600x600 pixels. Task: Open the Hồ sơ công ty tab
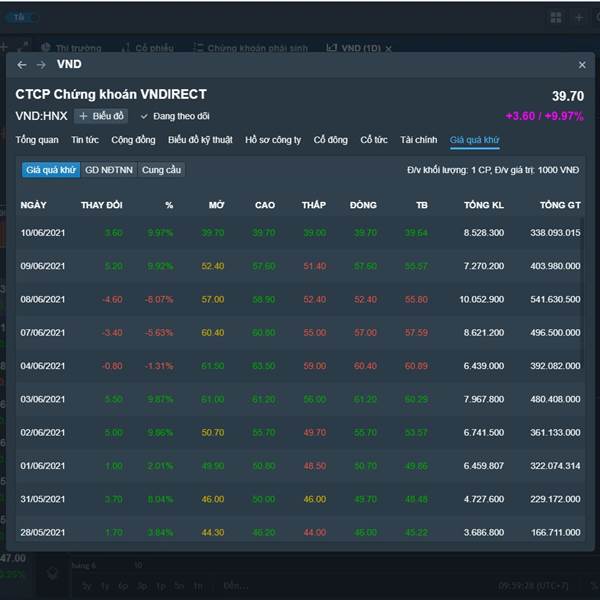[x=273, y=140]
